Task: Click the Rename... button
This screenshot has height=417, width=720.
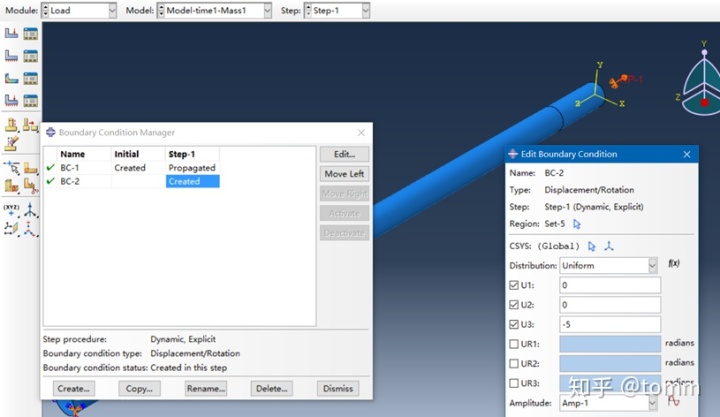Action: [x=206, y=389]
